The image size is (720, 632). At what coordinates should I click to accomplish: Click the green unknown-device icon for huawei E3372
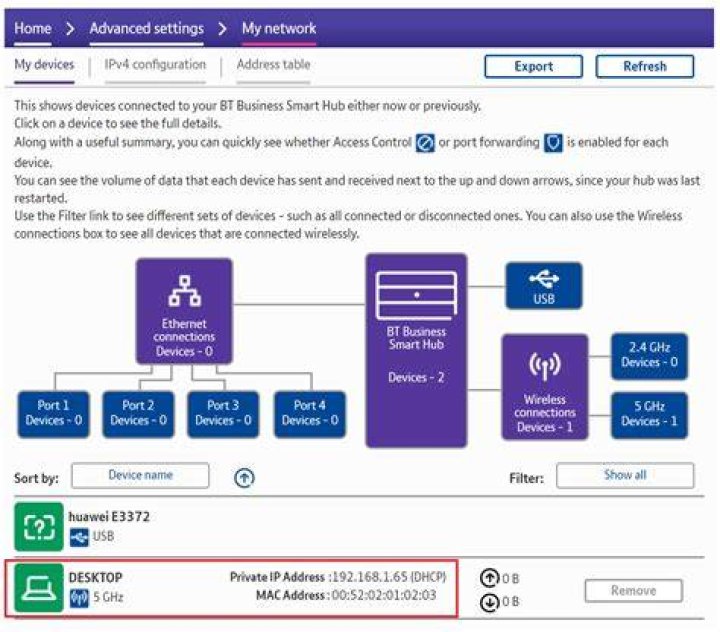(39, 527)
